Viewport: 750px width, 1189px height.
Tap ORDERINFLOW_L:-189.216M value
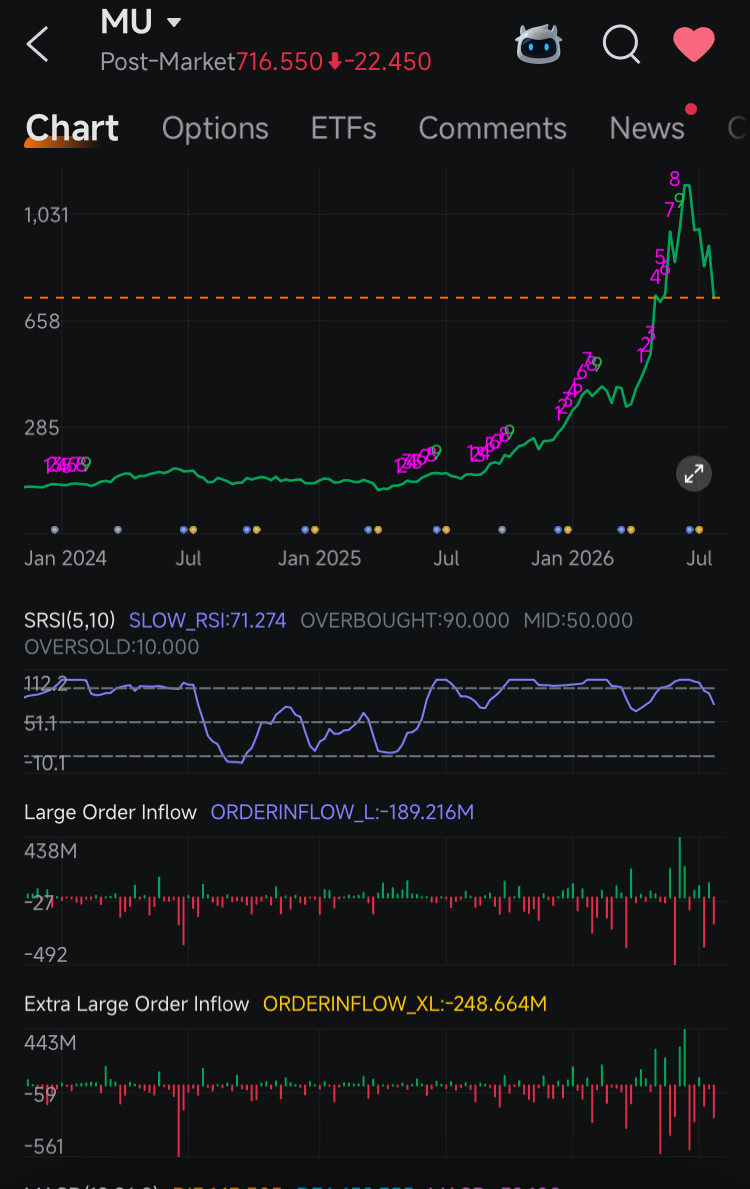coord(342,812)
